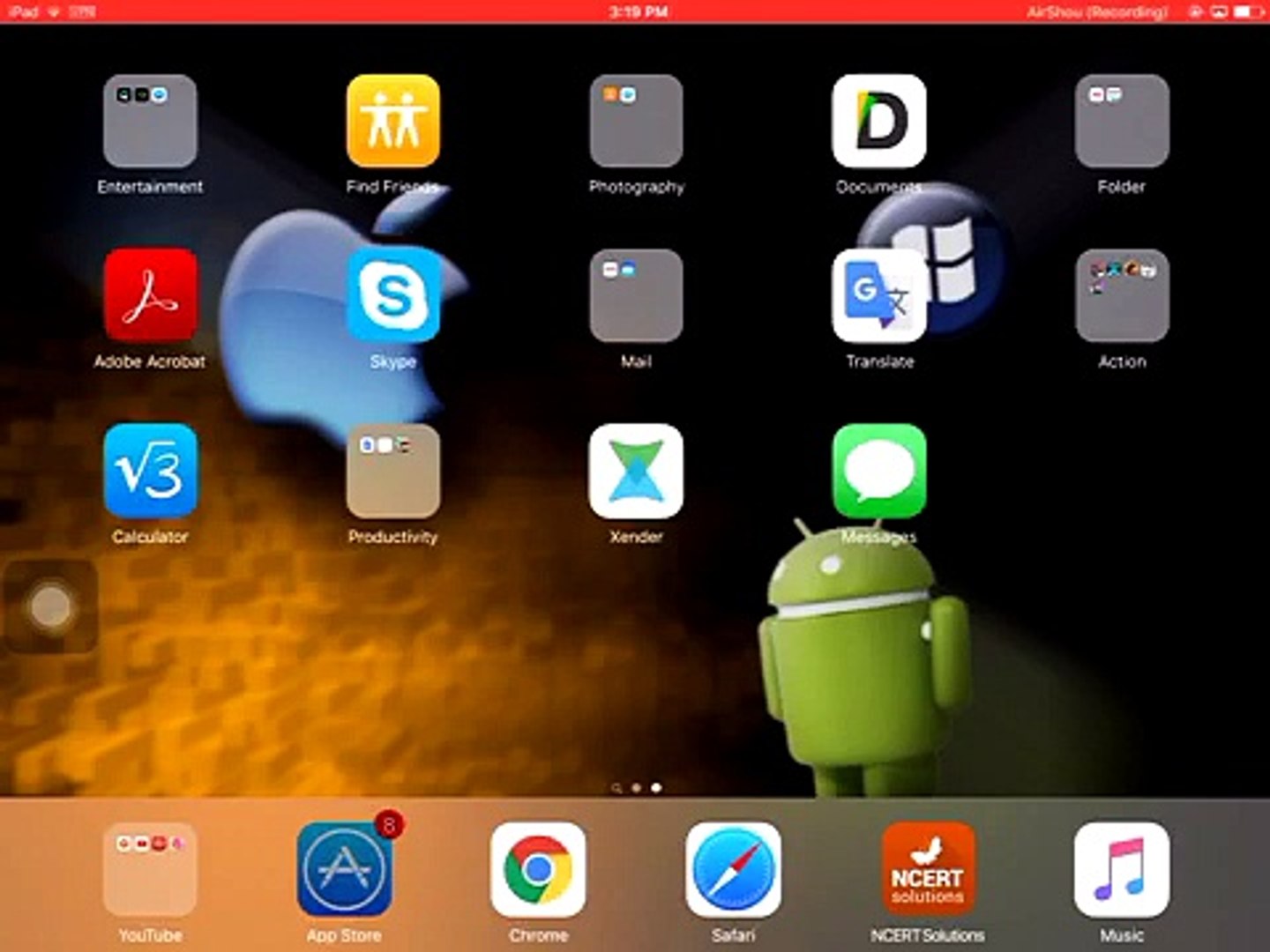This screenshot has height=952, width=1270.
Task: Tap the 3:19 PM clock in status bar
Action: [x=639, y=11]
